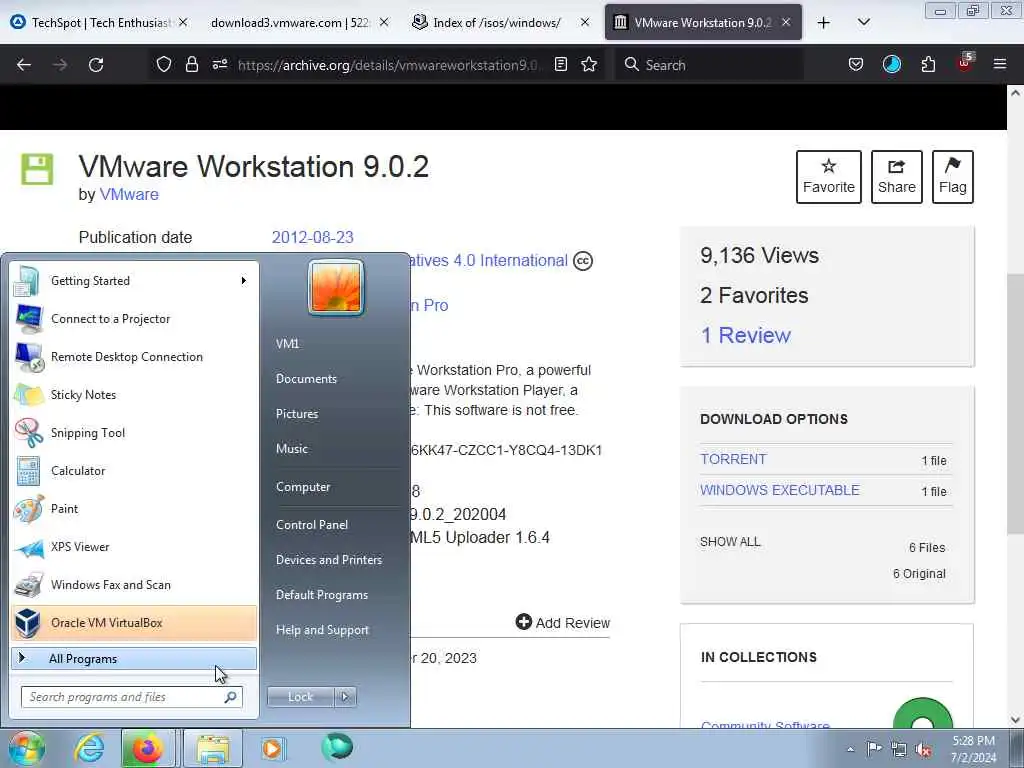
Task: Open the 1 Review link
Action: pyautogui.click(x=745, y=335)
